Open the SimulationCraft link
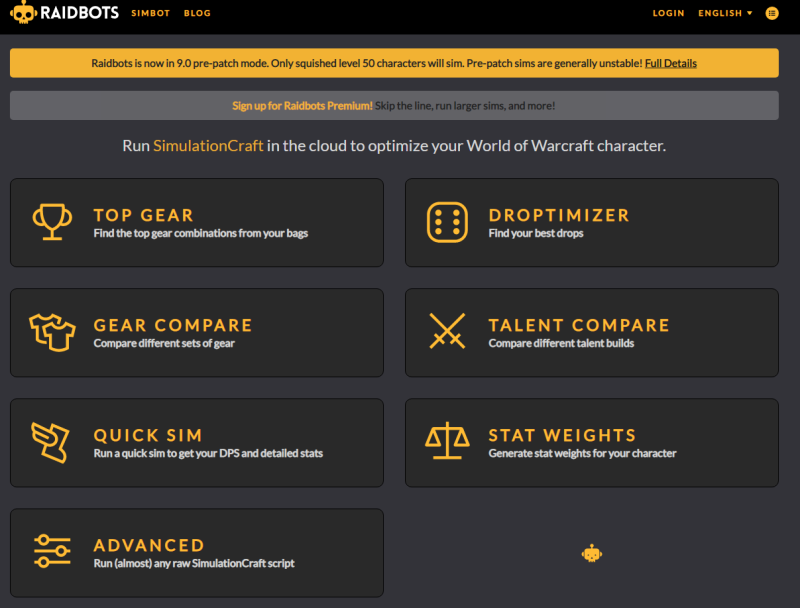This screenshot has width=800, height=608. 208,146
